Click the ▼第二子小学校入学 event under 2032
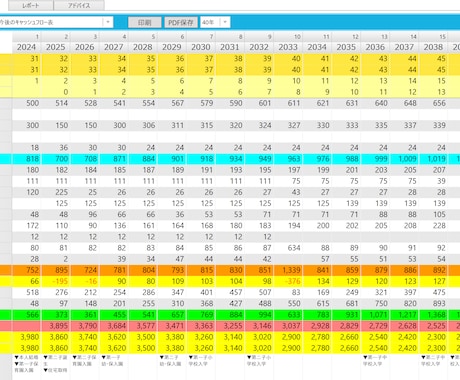This screenshot has height=380, width=460. coord(259,361)
